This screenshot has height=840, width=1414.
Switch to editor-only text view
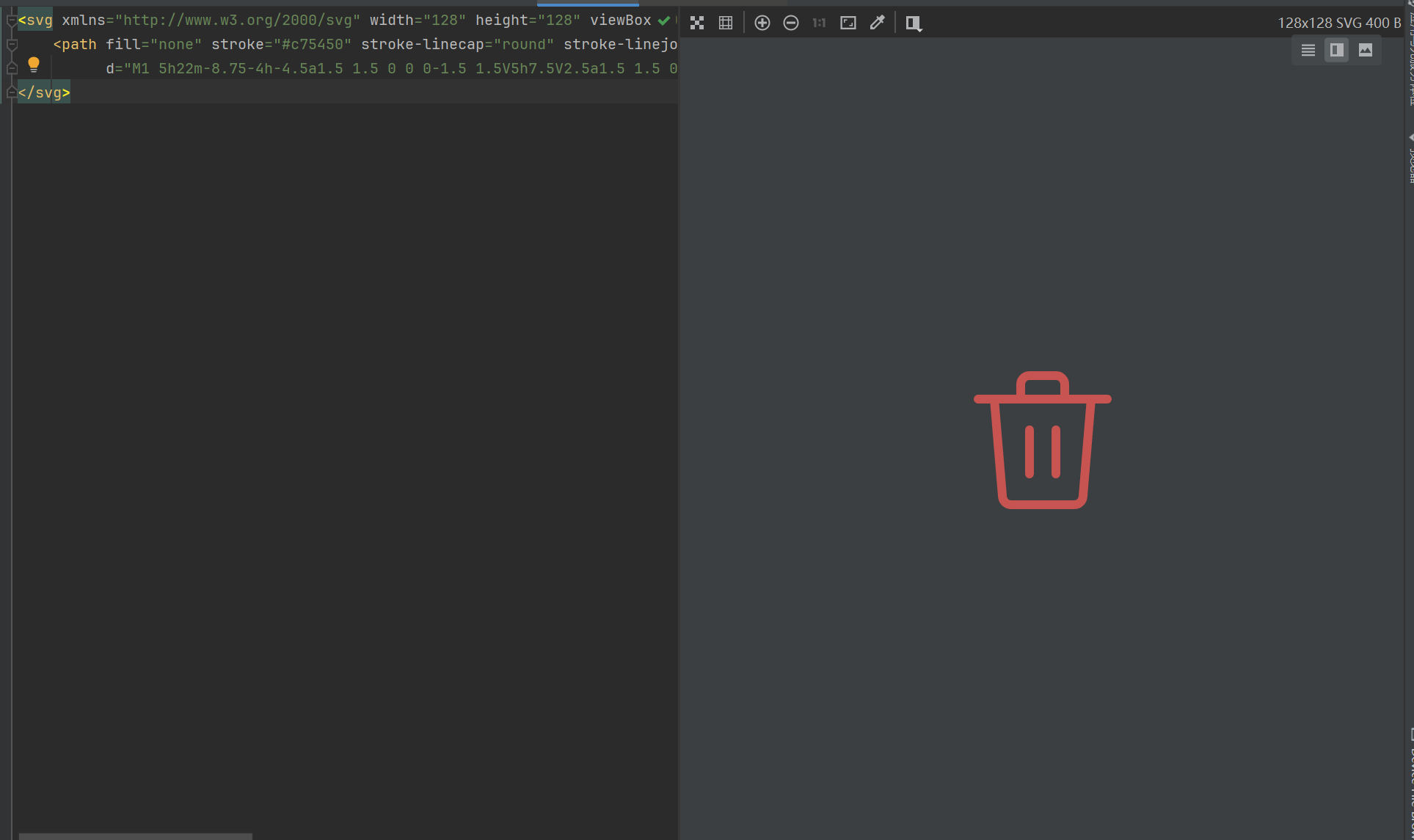1308,50
